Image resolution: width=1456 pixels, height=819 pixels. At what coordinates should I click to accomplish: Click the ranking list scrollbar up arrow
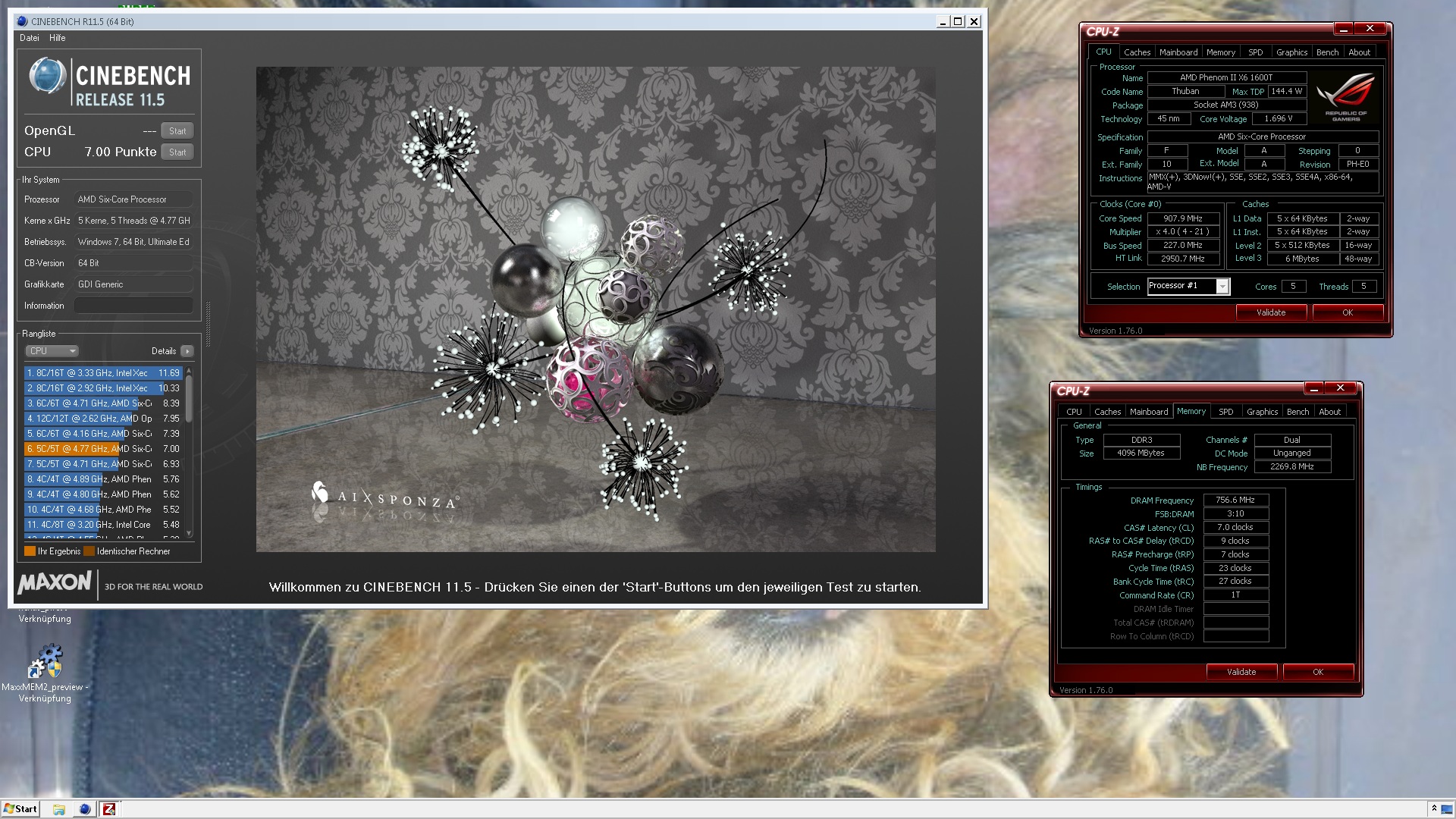189,371
